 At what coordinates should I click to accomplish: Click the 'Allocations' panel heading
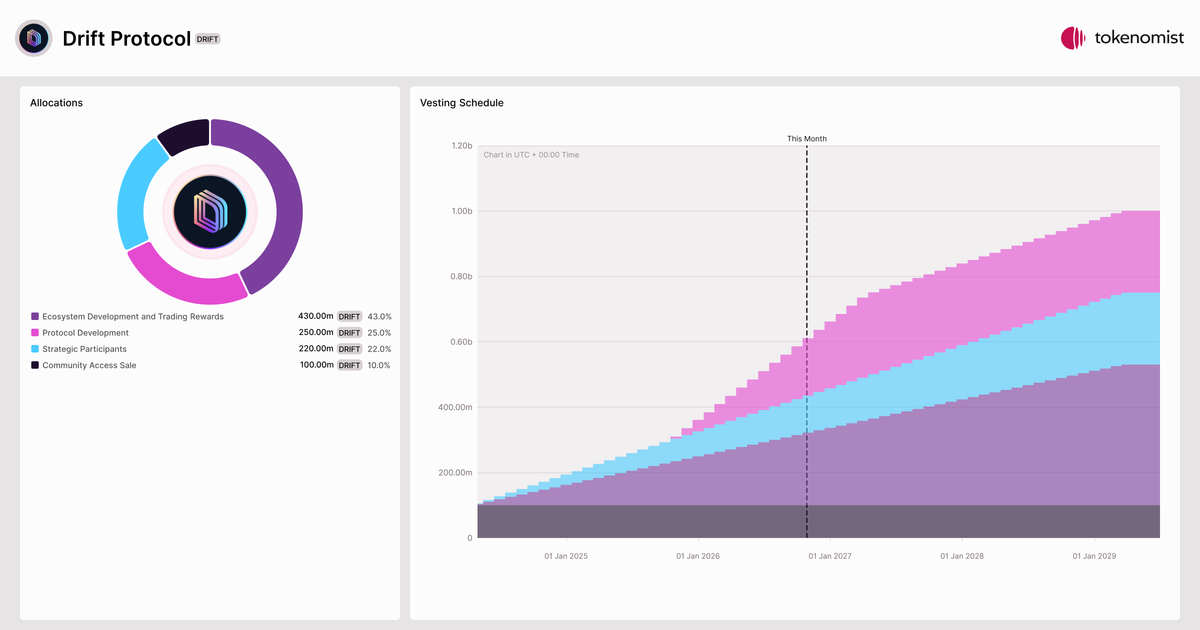(x=56, y=103)
